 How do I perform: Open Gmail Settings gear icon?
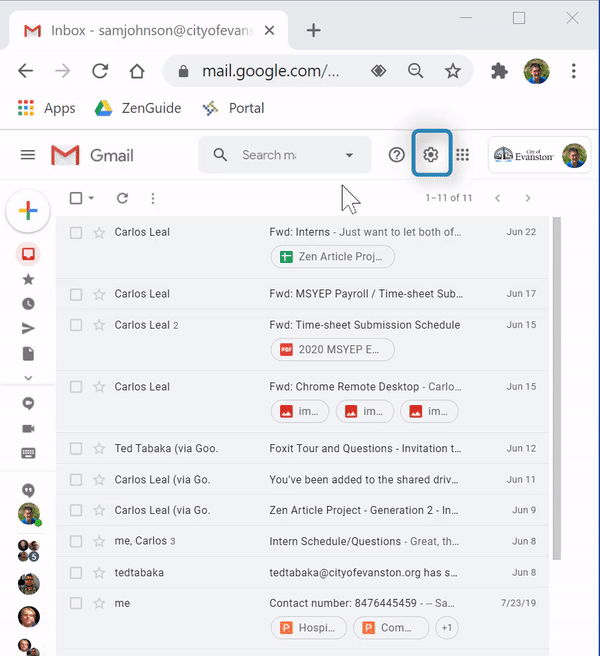coord(431,155)
